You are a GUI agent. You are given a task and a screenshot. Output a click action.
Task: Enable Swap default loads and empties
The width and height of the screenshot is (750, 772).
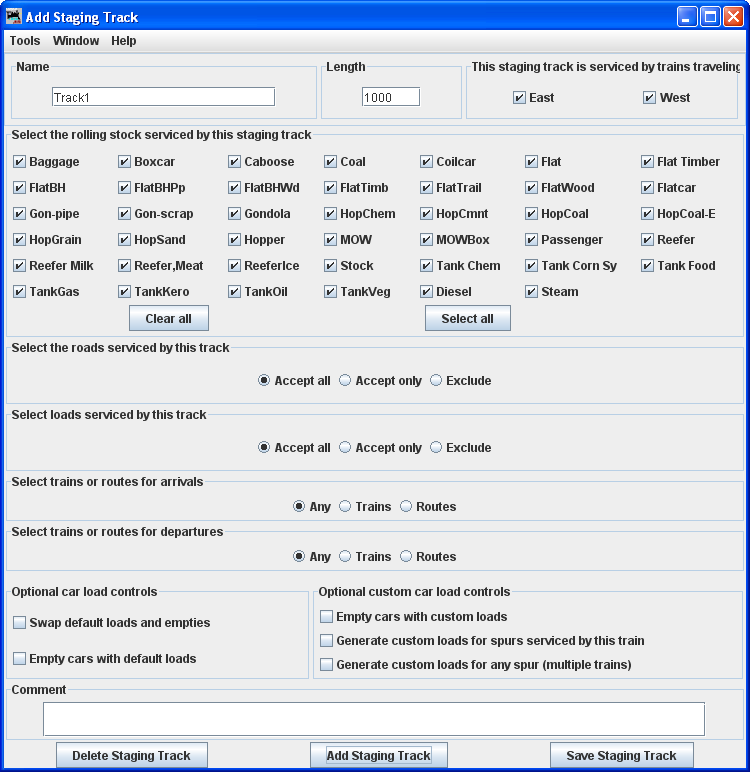pos(20,623)
